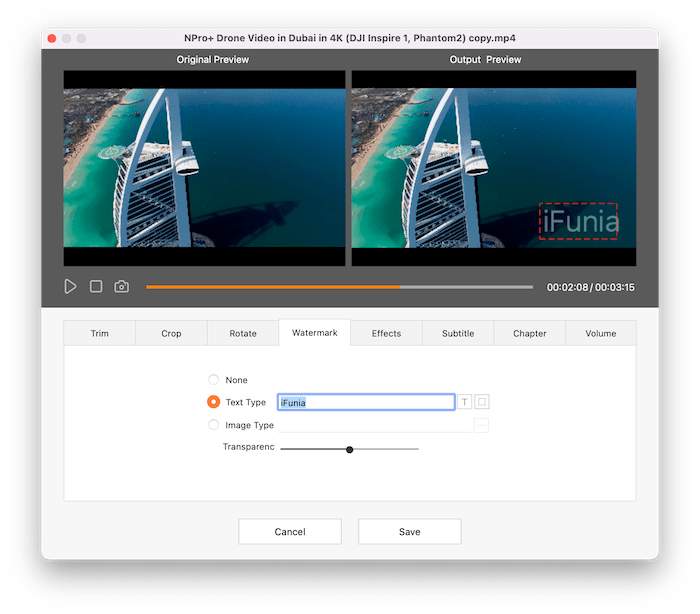Take a snapshot with the camera icon
This screenshot has height=614, width=700.
point(121,287)
